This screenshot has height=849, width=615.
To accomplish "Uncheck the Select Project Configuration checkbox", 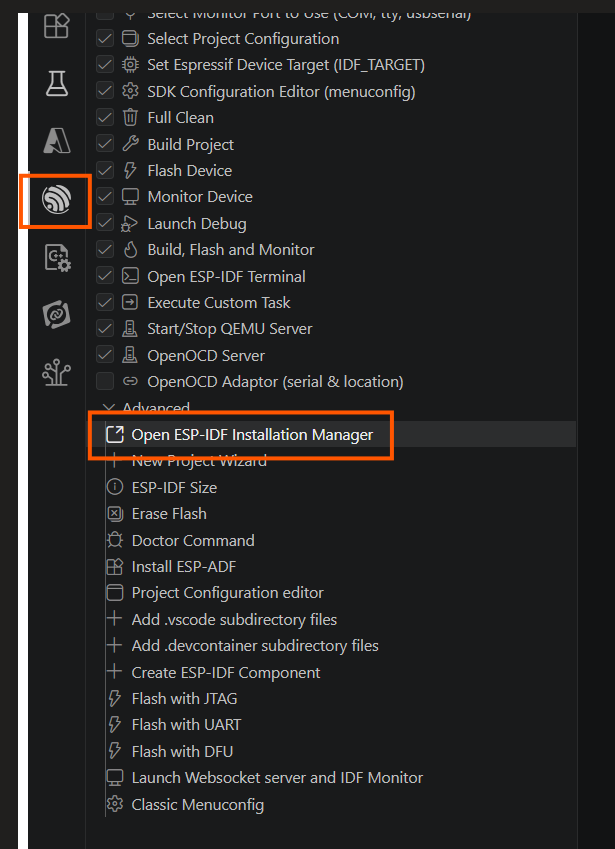I will pos(105,38).
